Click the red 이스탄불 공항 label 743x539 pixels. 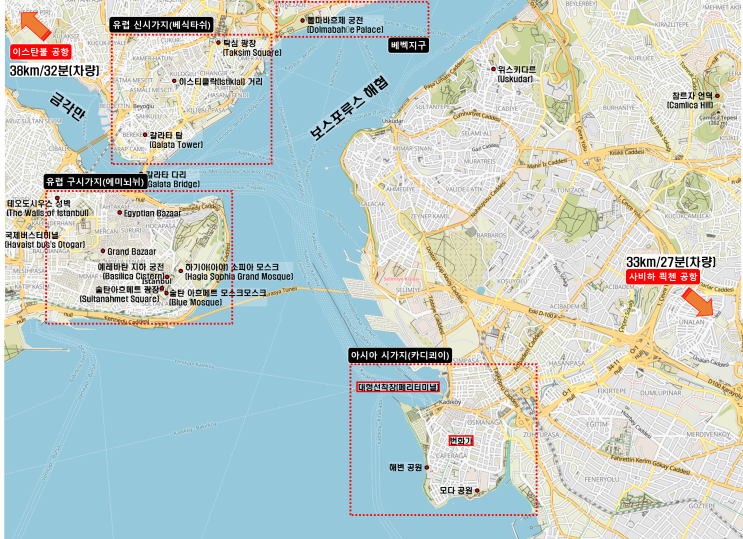(x=41, y=52)
